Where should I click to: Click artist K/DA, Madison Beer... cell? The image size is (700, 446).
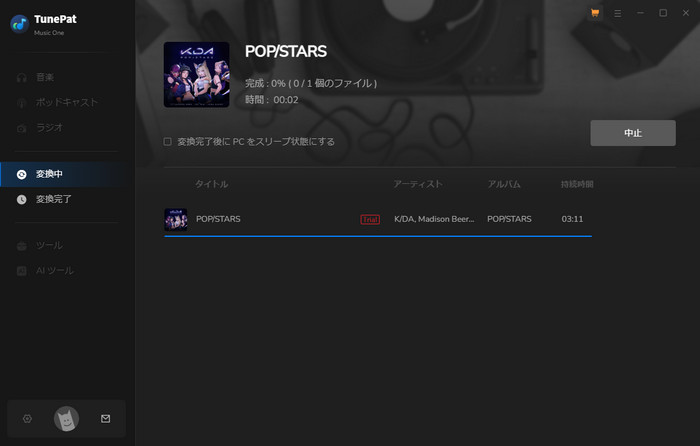coord(434,219)
